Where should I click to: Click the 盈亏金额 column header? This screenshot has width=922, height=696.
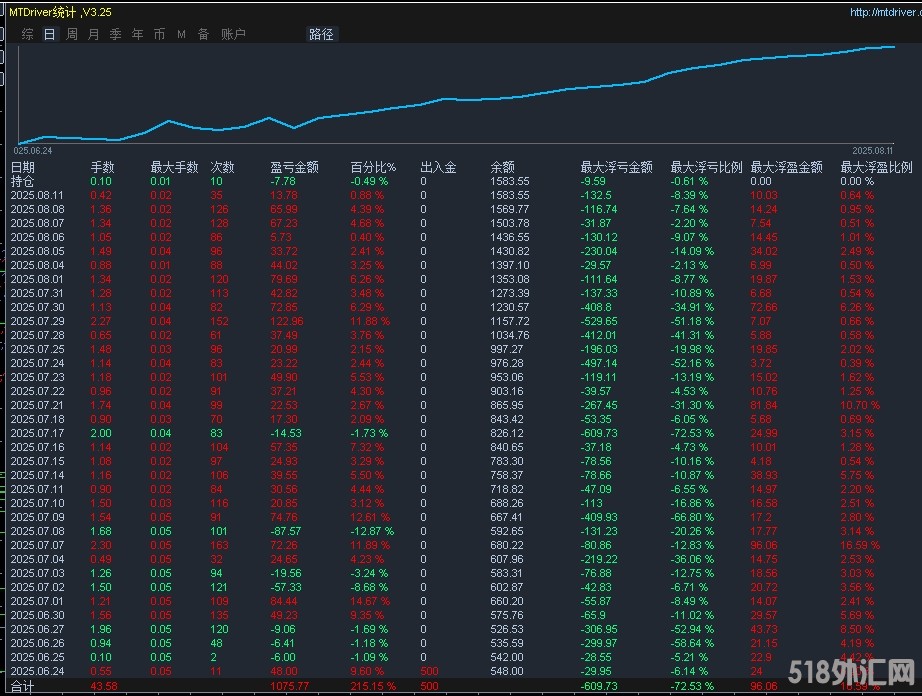[294, 168]
